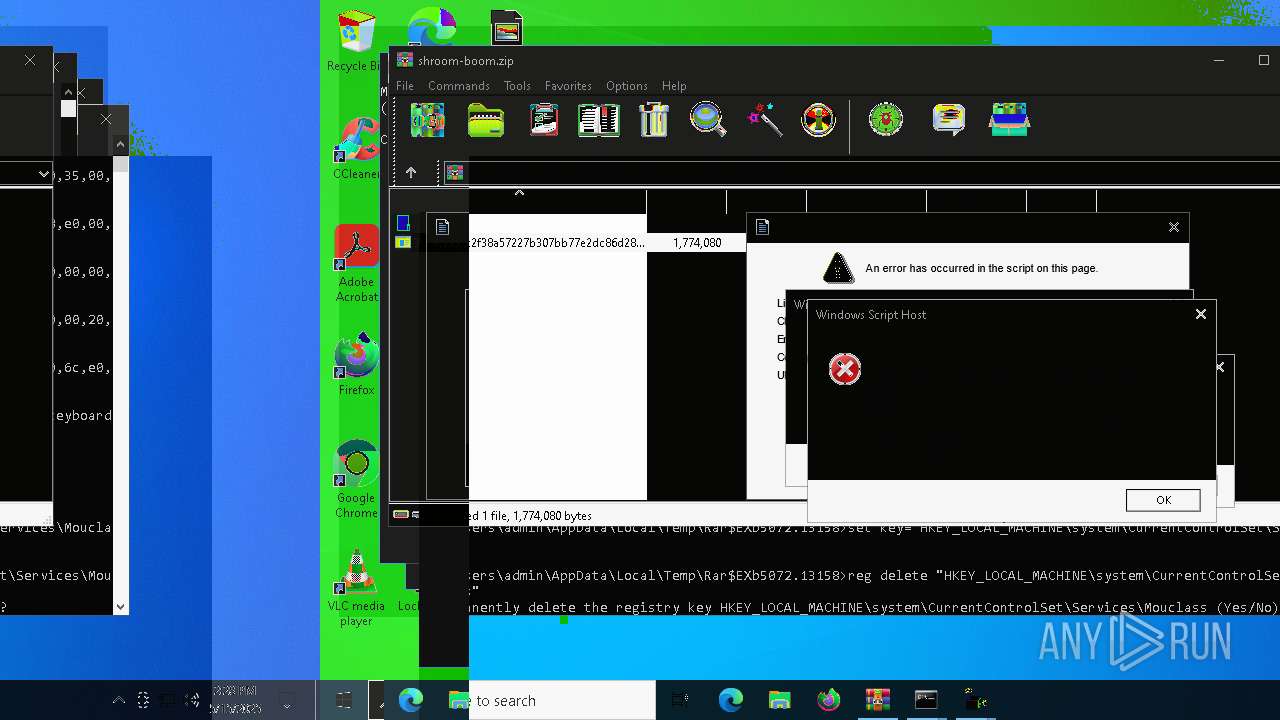Close the script error dialog

(1174, 227)
